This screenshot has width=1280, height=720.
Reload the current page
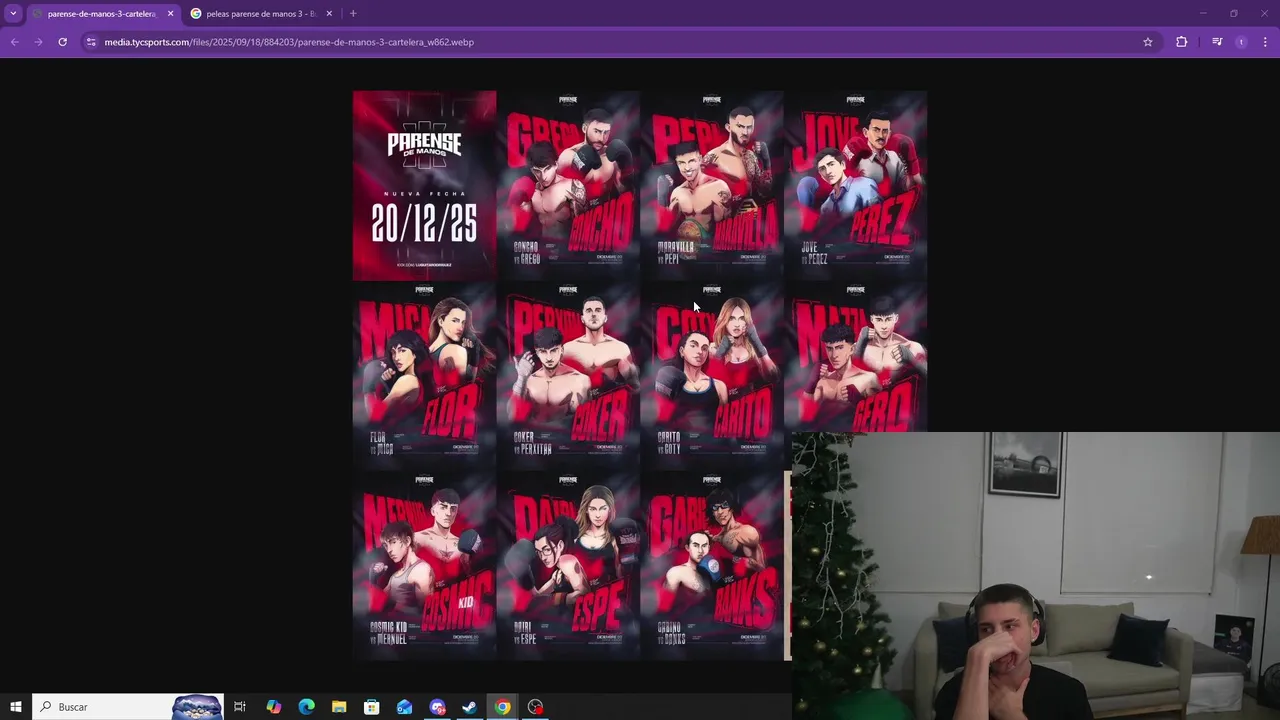tap(62, 42)
